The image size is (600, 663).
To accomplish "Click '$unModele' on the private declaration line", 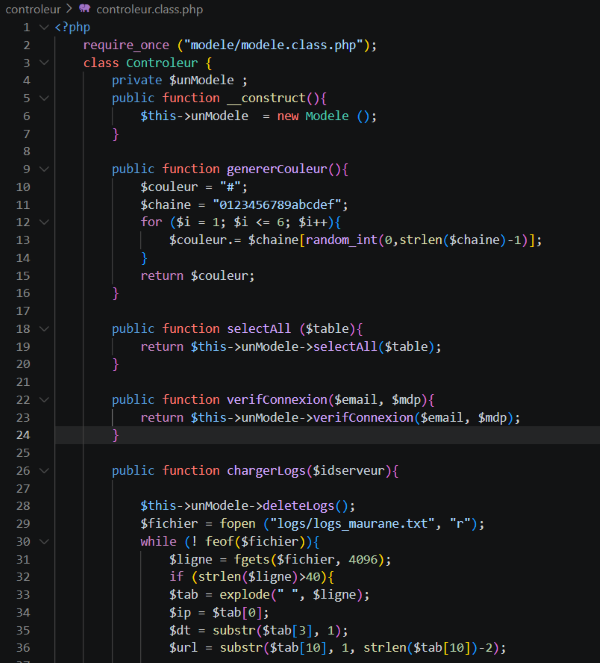I will (202, 80).
